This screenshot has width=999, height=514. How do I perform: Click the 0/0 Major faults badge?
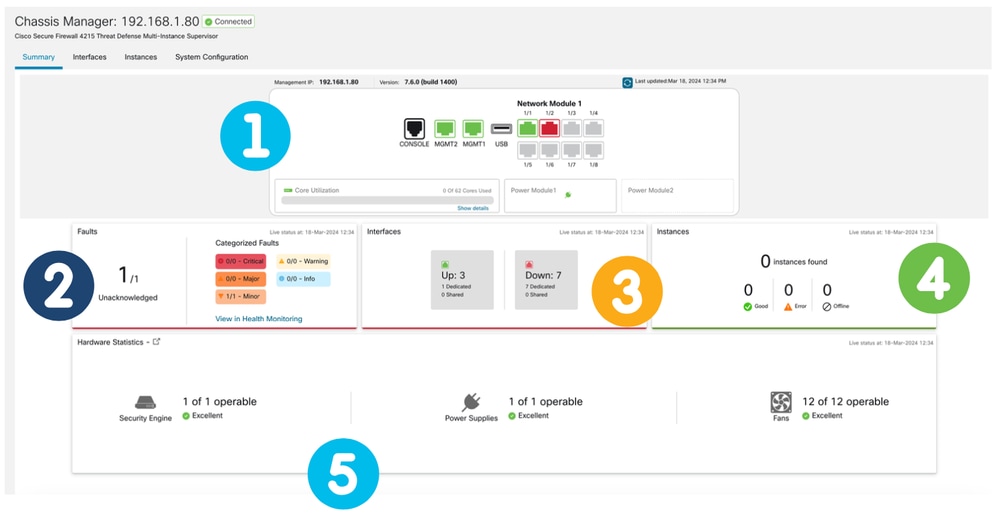pos(241,279)
